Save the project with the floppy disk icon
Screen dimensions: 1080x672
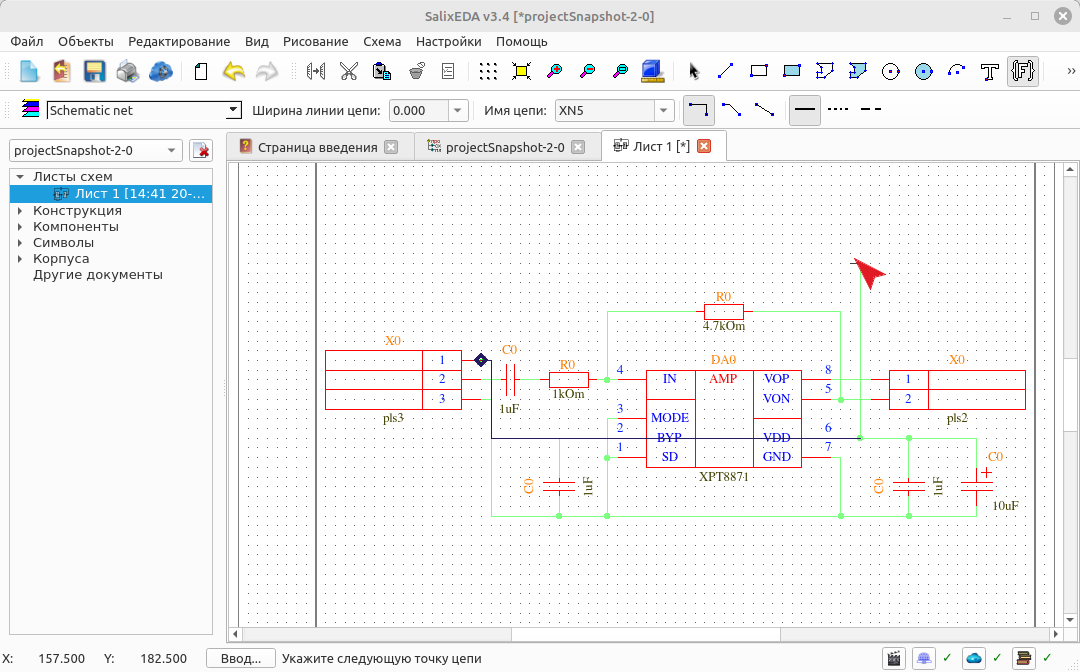point(94,71)
